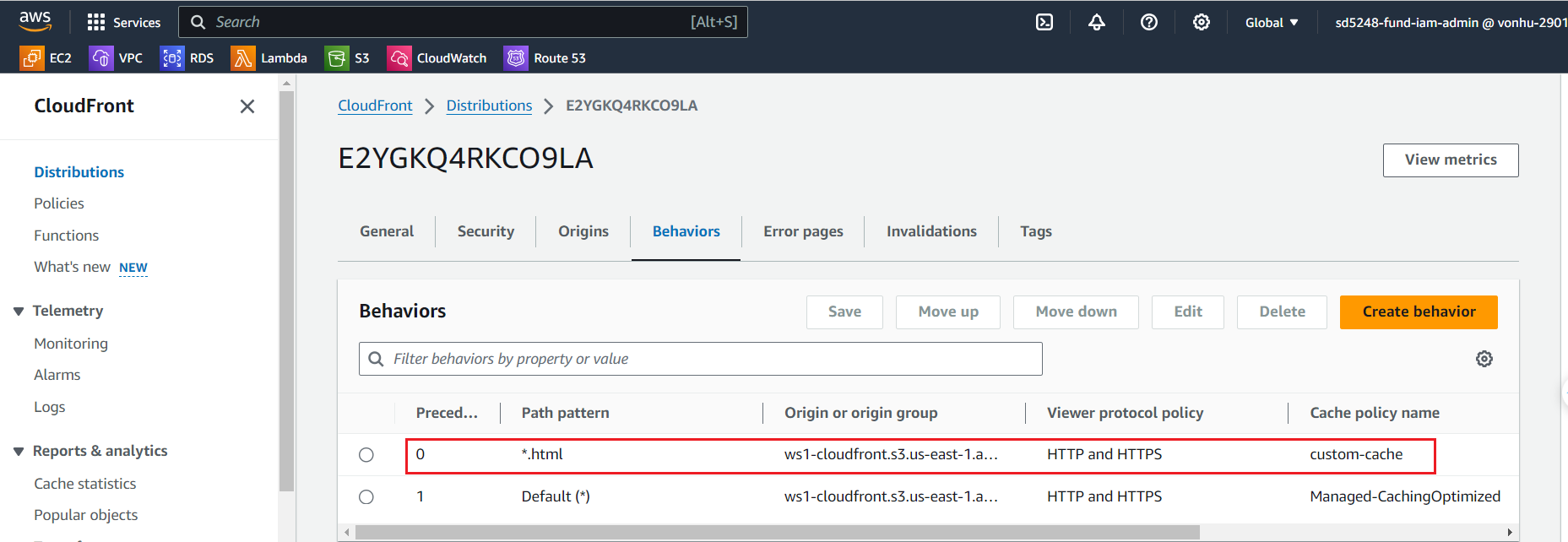Open the help question mark icon

pyautogui.click(x=1148, y=23)
